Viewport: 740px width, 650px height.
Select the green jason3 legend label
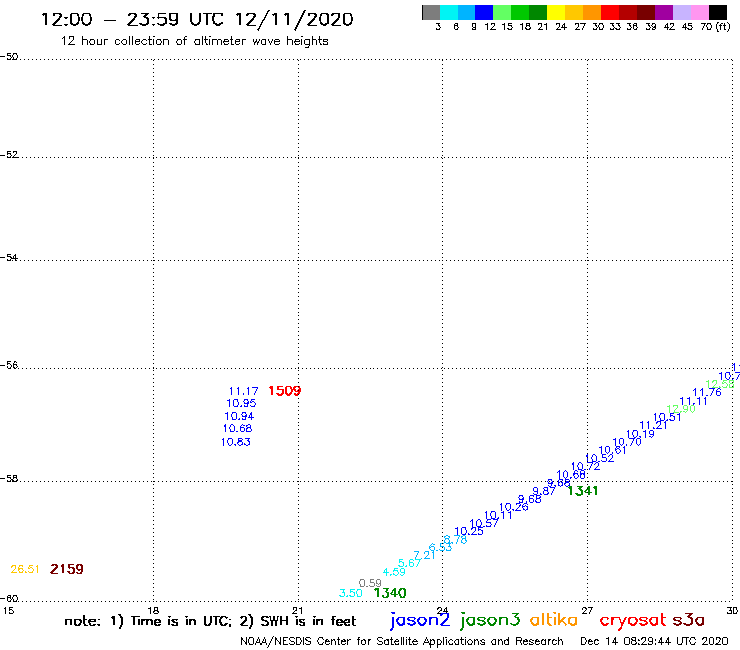490,621
